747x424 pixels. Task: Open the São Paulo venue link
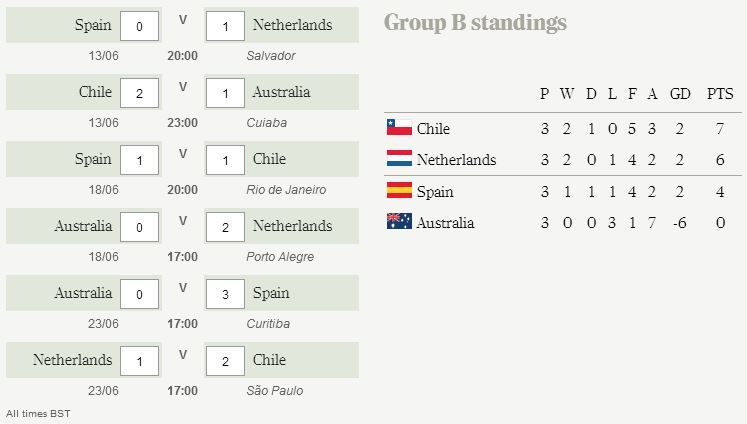coord(274,391)
